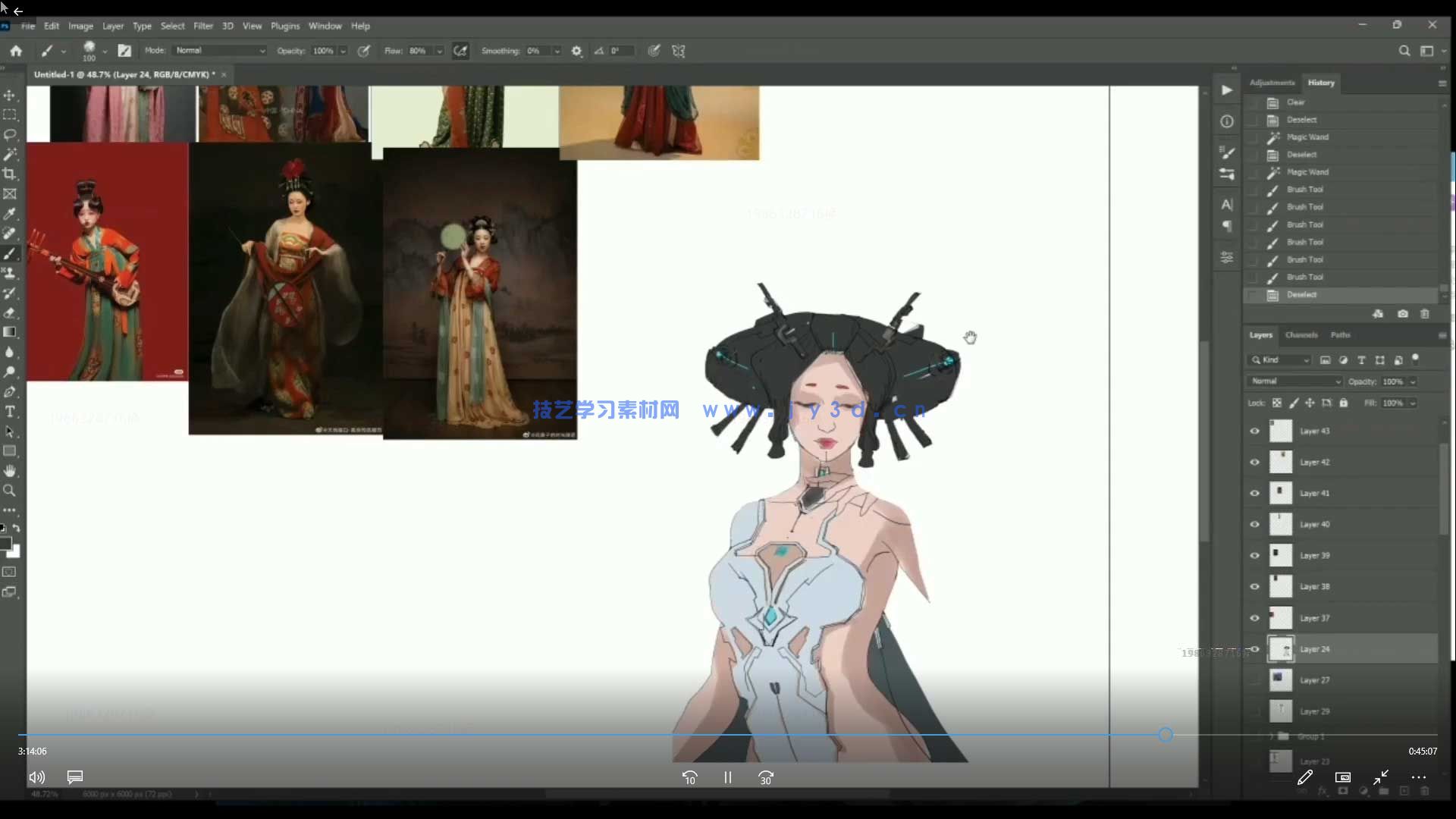This screenshot has height=819, width=1456.
Task: Select the Lasso tool
Action: click(x=11, y=135)
